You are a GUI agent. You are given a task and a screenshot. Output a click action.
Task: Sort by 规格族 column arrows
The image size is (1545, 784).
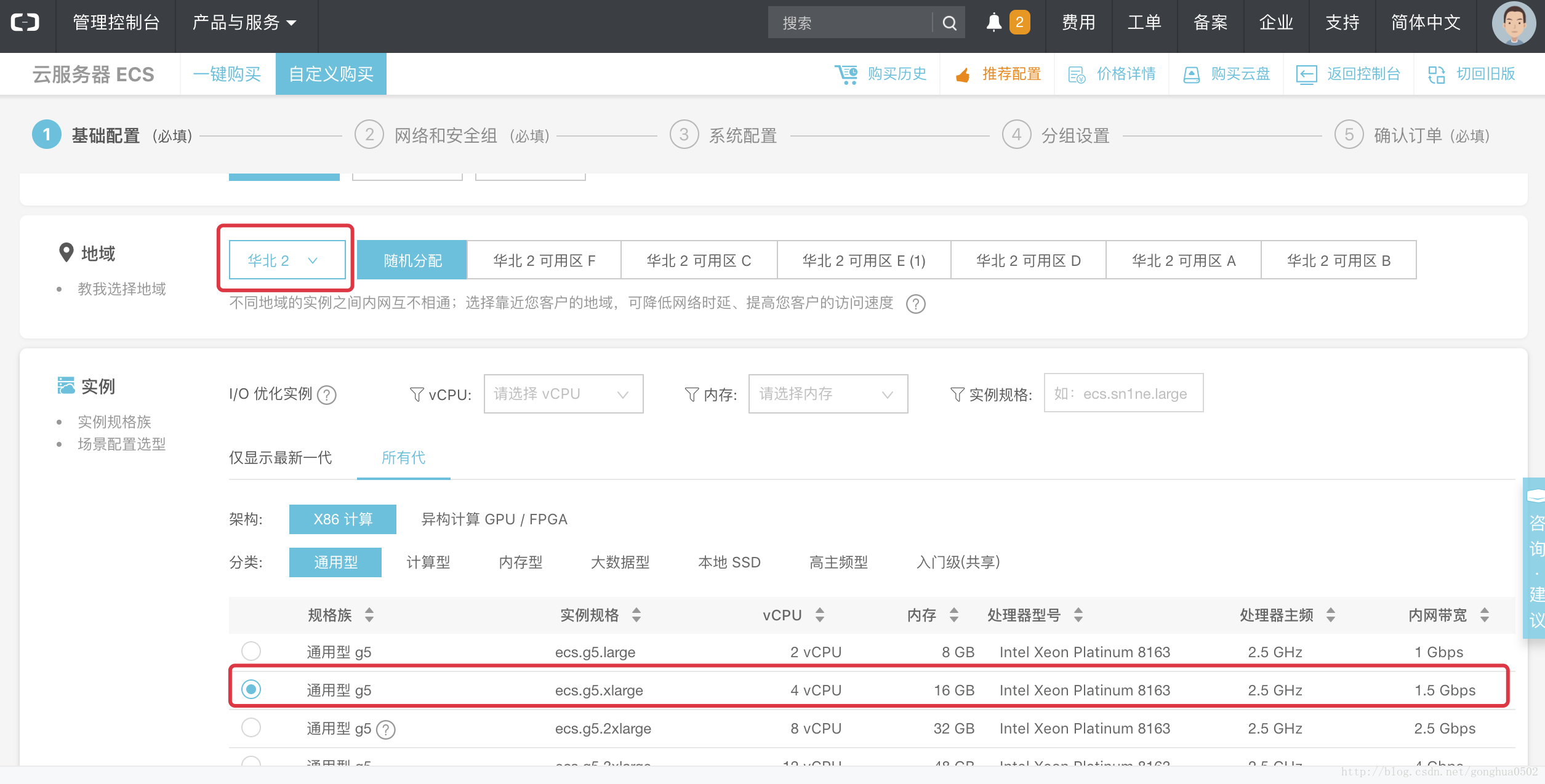[369, 615]
